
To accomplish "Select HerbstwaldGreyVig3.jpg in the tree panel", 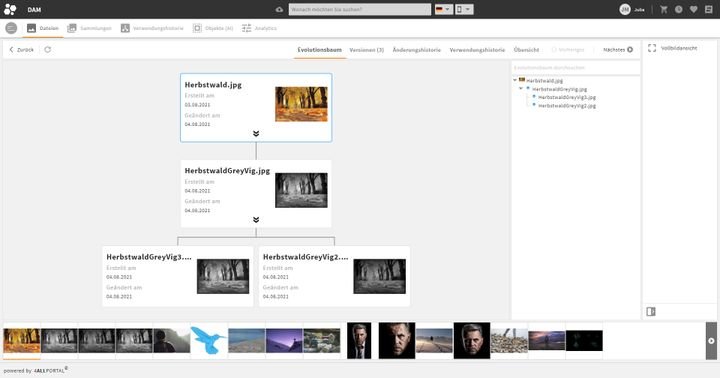I will (x=567, y=97).
